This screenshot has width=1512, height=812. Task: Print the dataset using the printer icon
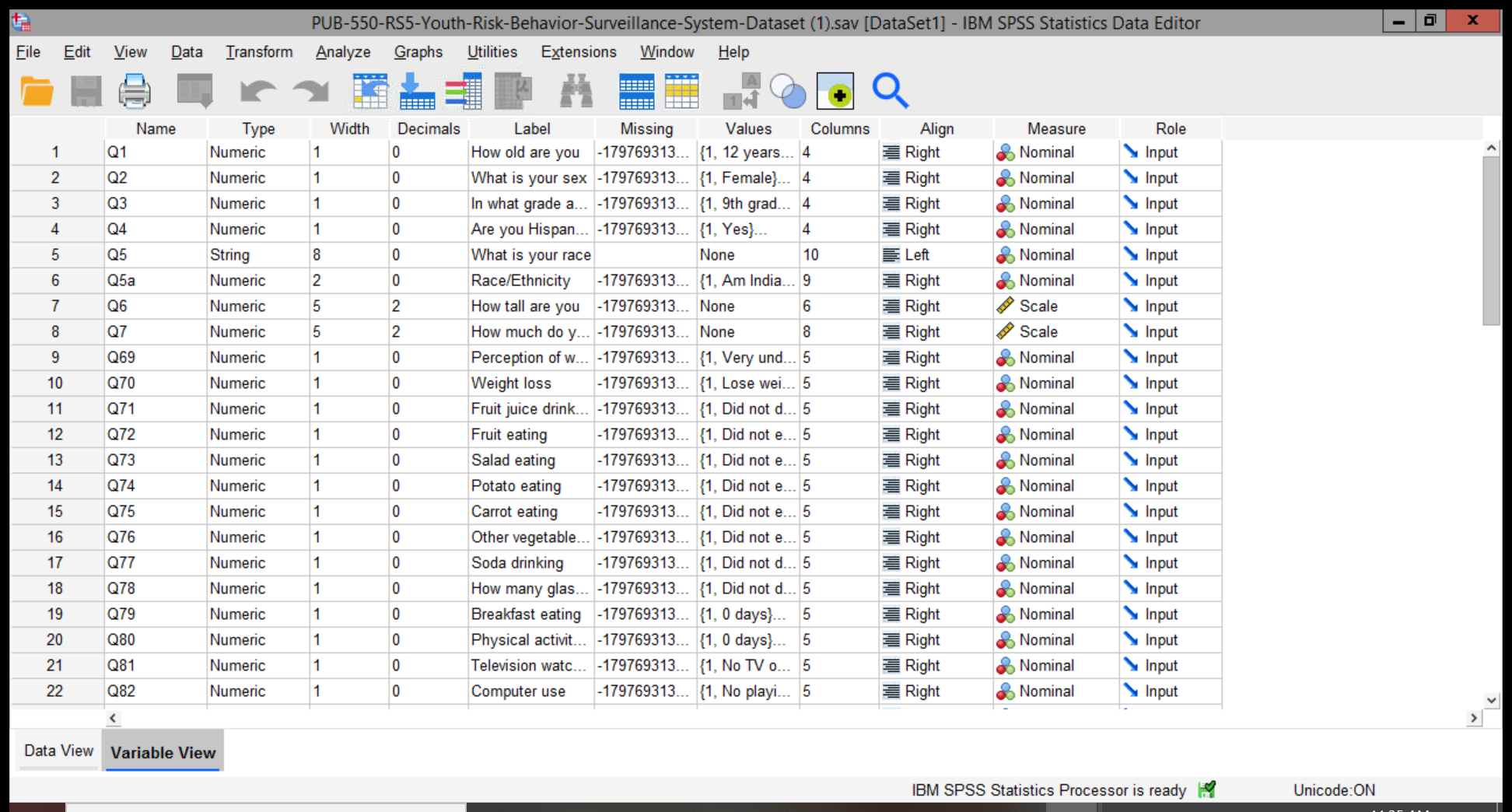[x=134, y=91]
